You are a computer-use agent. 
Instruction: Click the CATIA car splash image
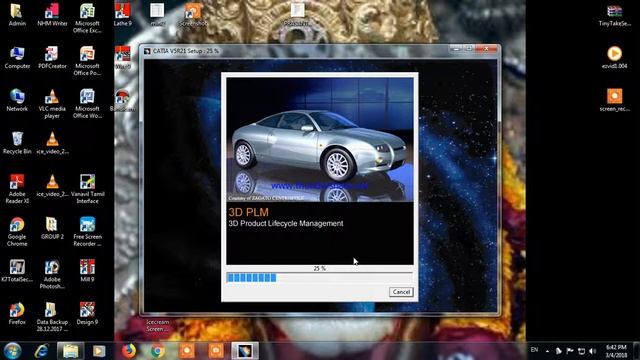point(320,140)
